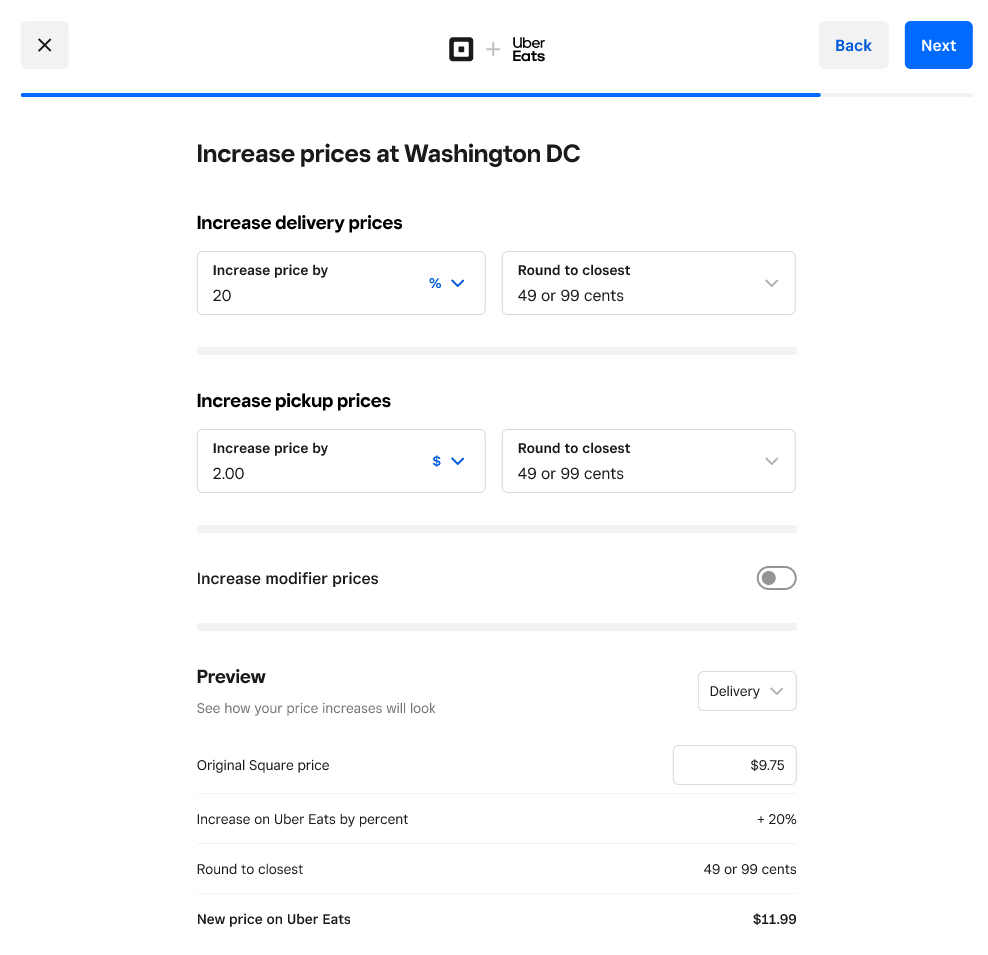This screenshot has width=988, height=955.
Task: Edit the Original Square price input
Action: [734, 765]
